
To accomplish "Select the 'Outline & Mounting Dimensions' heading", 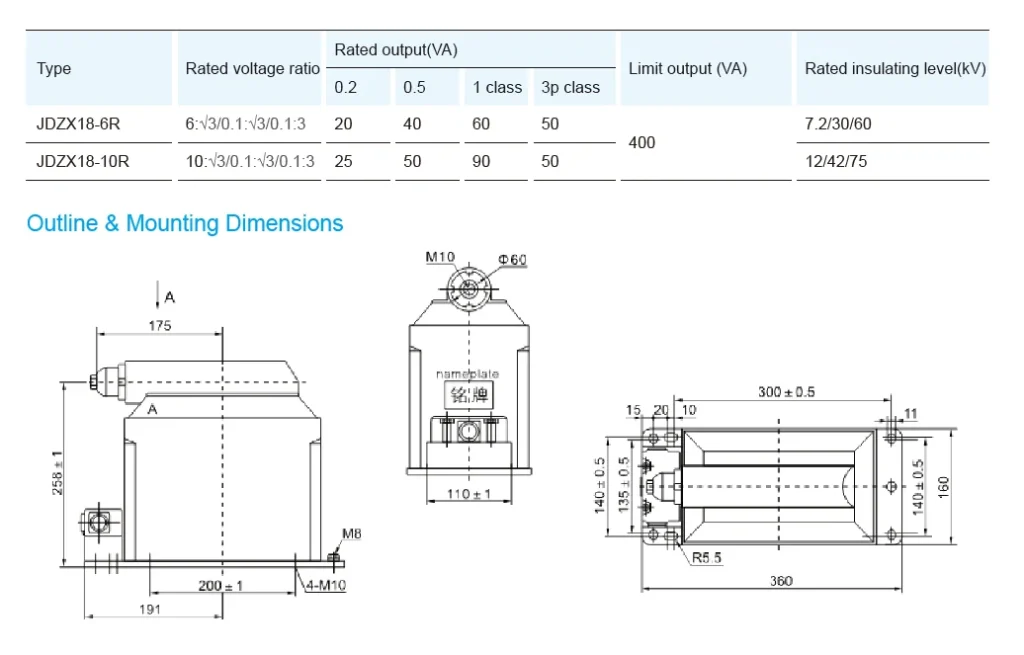I will point(185,224).
